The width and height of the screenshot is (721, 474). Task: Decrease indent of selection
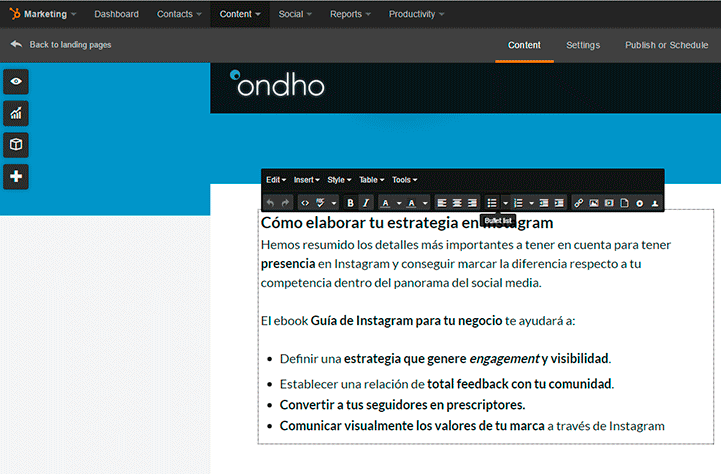click(544, 203)
